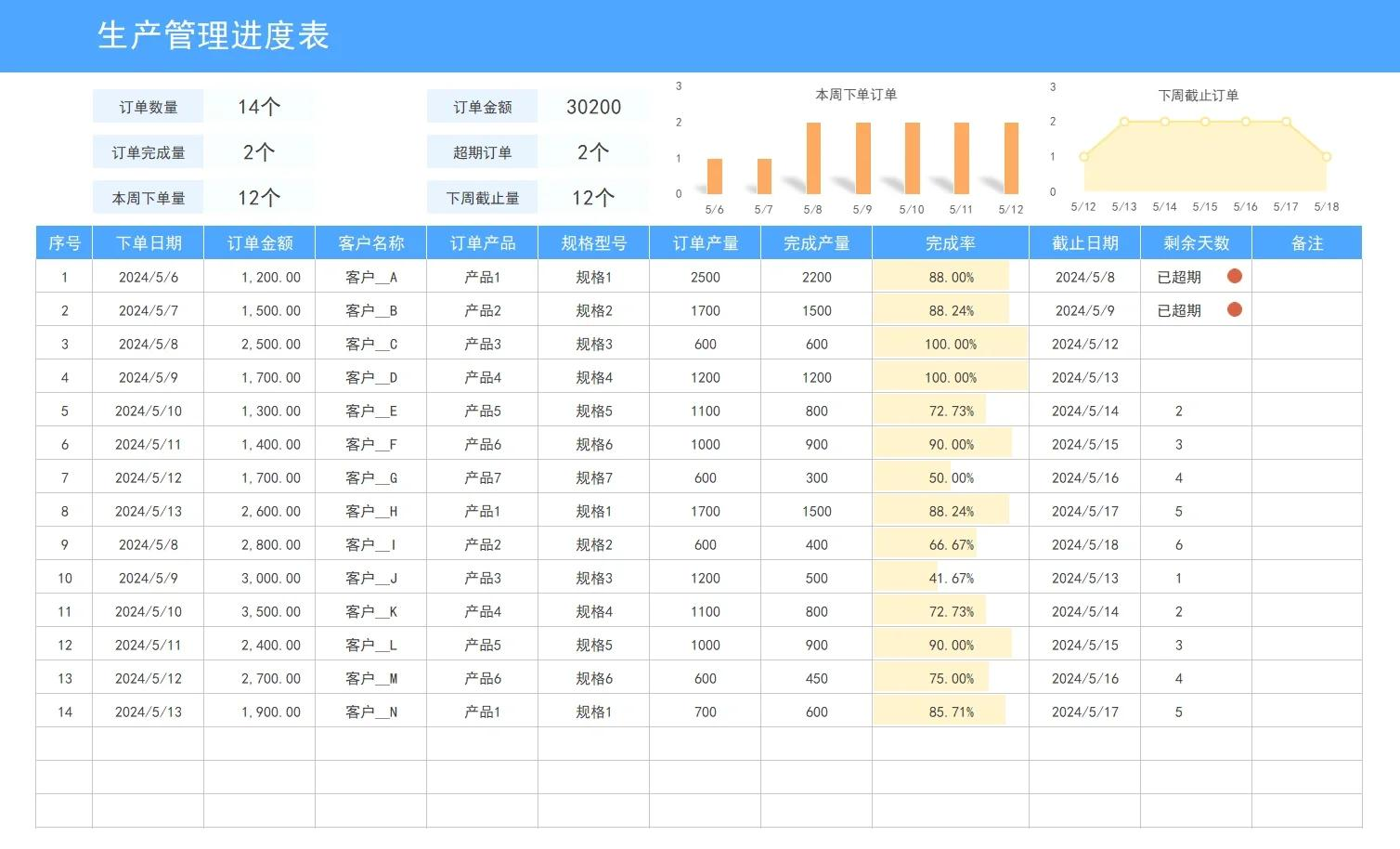Click the red overdue dot for order 1
The height and width of the screenshot is (849, 1400).
pyautogui.click(x=1234, y=276)
